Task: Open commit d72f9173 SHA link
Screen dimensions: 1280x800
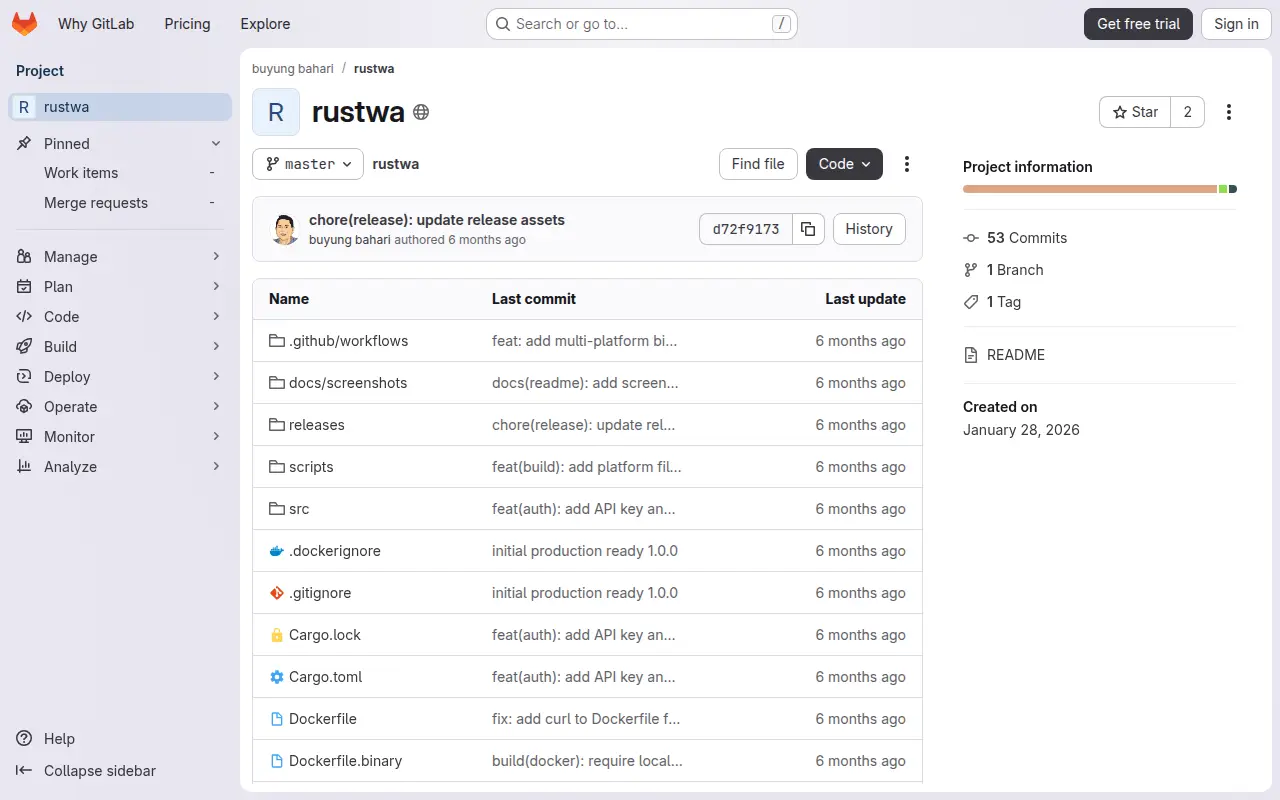Action: [x=746, y=229]
